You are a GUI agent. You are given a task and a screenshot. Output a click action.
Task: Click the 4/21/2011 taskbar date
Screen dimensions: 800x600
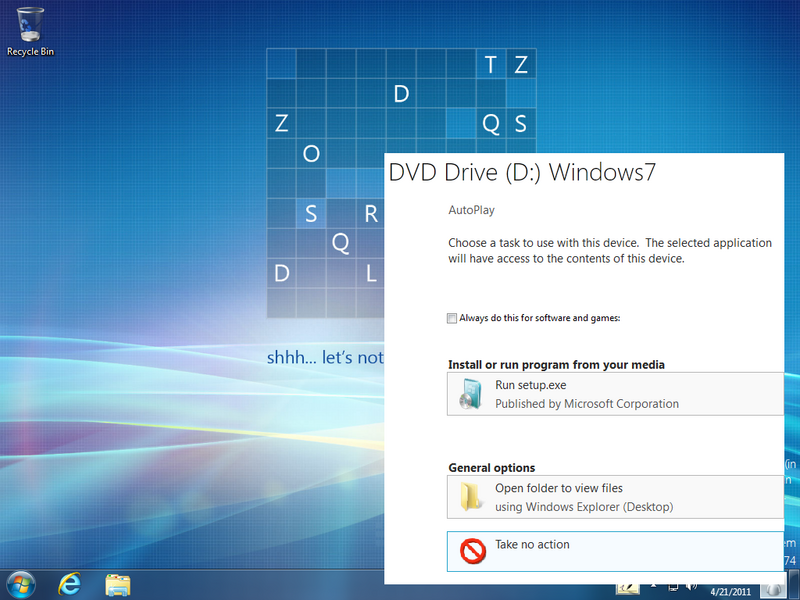click(730, 592)
